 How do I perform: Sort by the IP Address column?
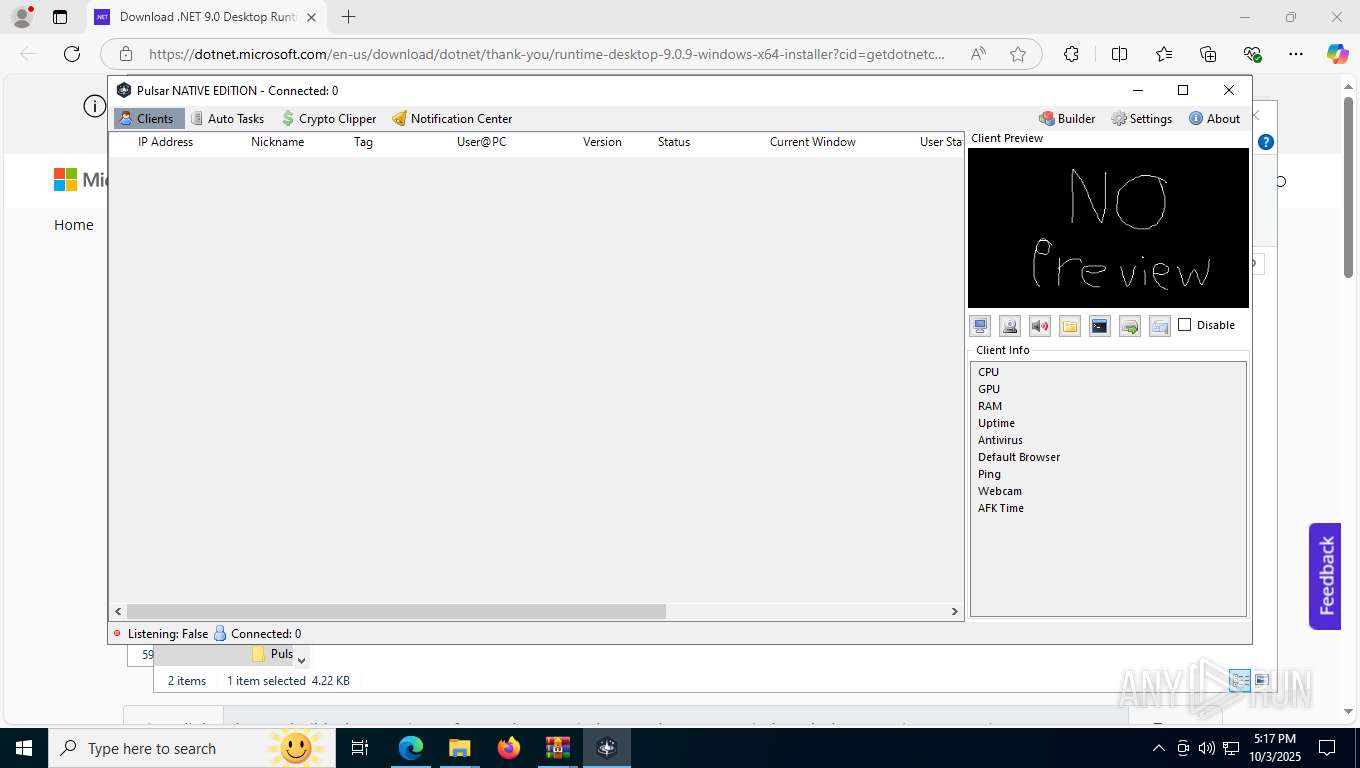pyautogui.click(x=165, y=142)
